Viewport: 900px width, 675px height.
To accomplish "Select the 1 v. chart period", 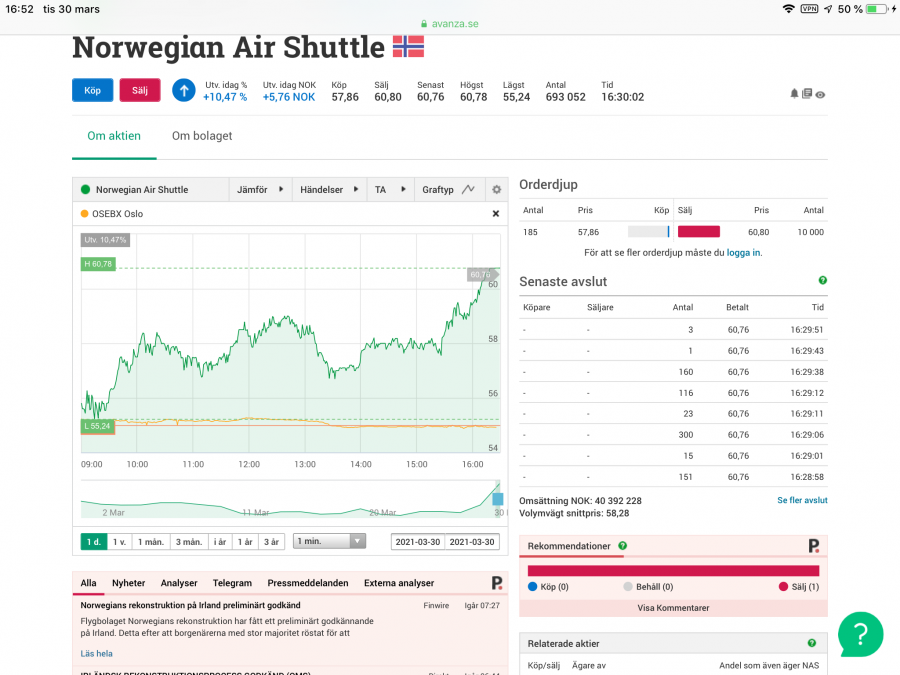I will (119, 541).
